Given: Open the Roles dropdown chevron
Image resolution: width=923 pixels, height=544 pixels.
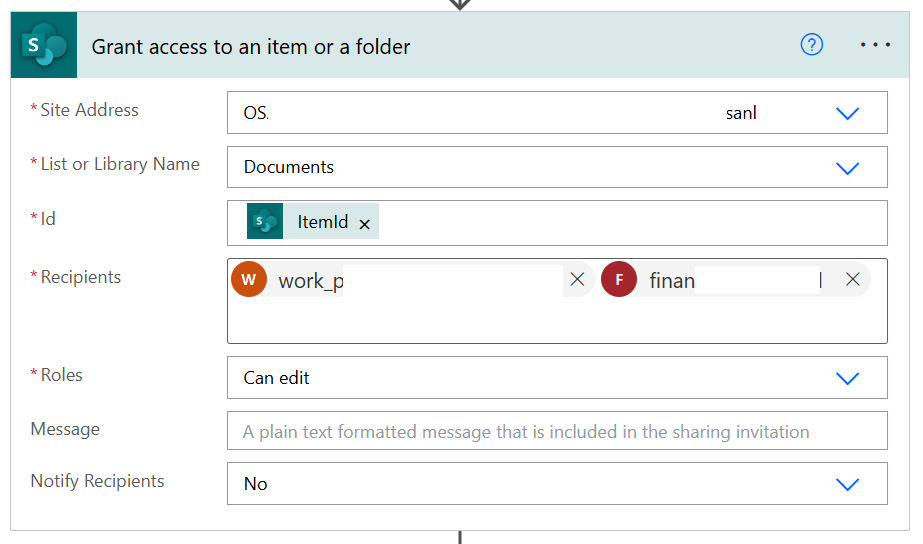Looking at the screenshot, I should pyautogui.click(x=847, y=378).
